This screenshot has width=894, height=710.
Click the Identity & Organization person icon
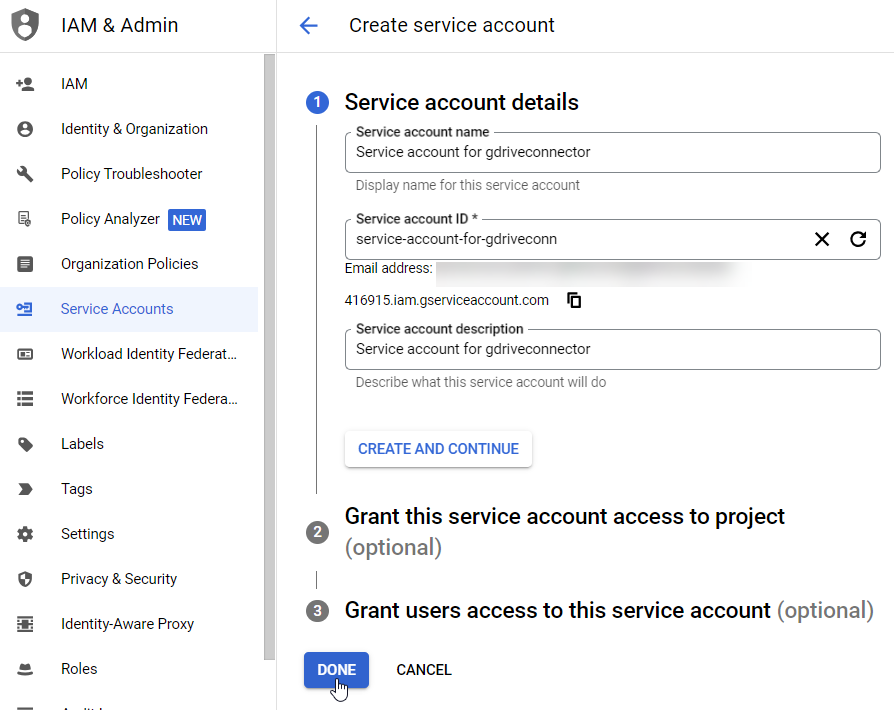[x=25, y=129]
